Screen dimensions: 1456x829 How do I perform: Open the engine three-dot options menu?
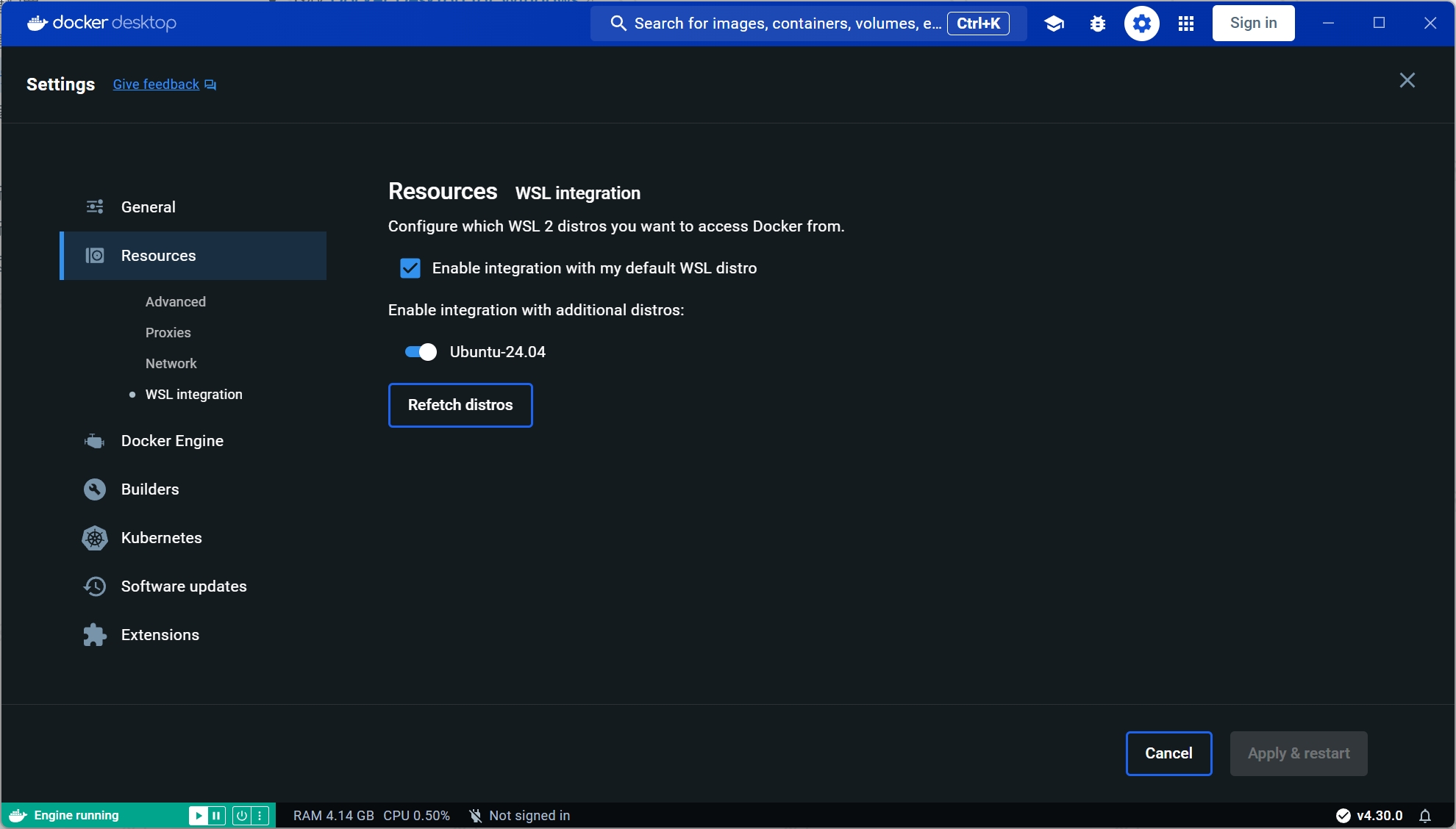pyautogui.click(x=260, y=816)
